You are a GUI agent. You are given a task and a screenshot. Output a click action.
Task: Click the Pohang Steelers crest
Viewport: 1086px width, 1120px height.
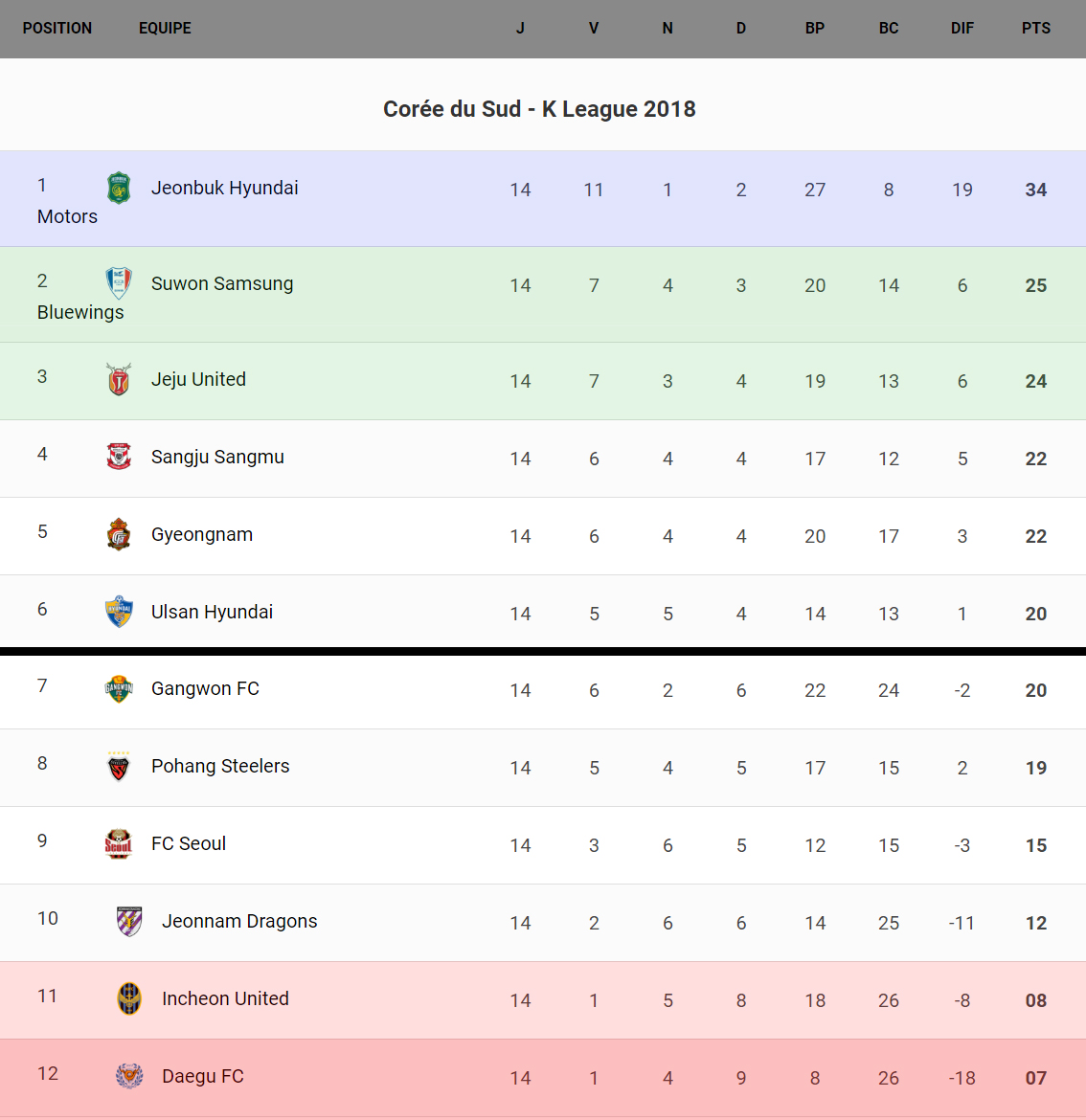pos(119,766)
